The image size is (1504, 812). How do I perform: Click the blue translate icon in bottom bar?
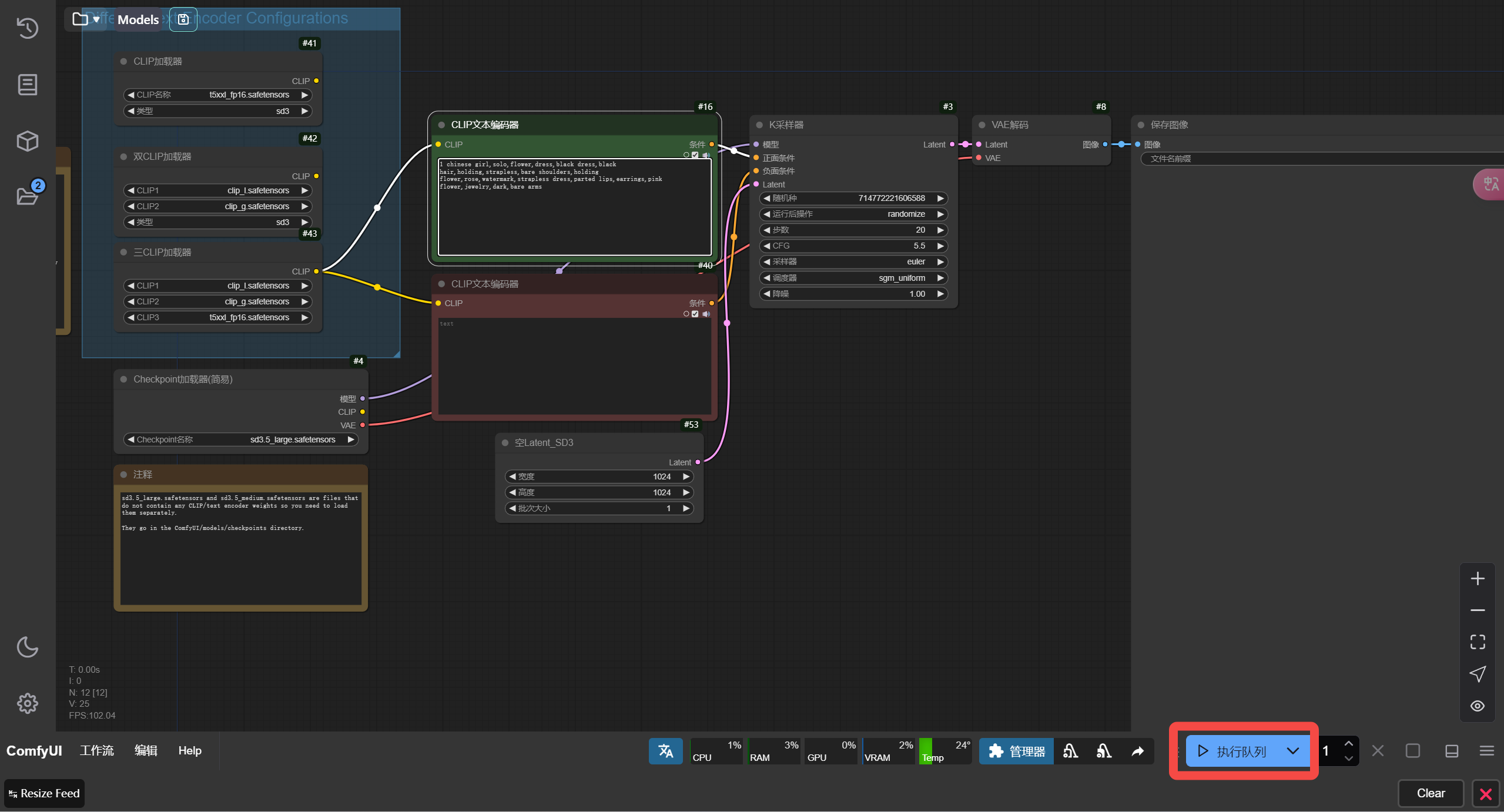tap(665, 750)
